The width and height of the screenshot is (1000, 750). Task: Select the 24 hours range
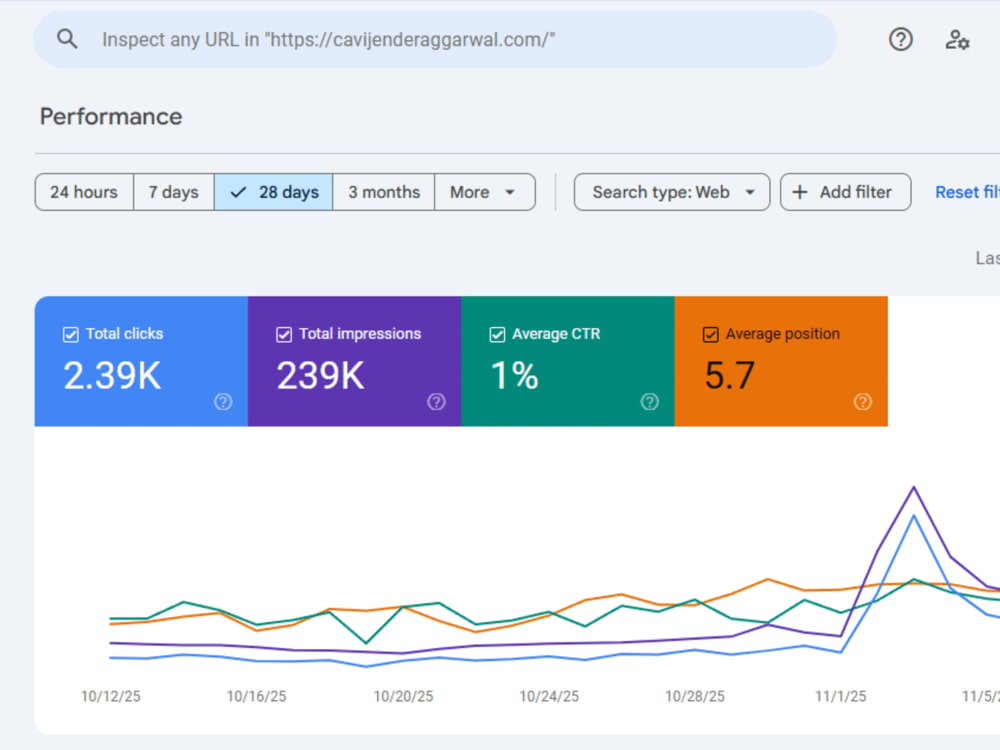coord(84,192)
